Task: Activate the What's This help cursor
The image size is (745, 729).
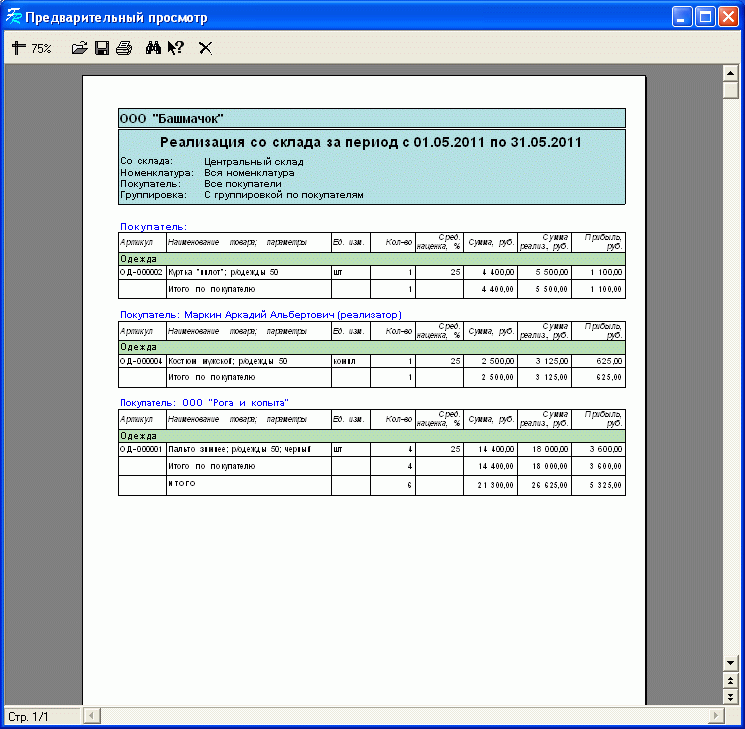Action: point(175,48)
